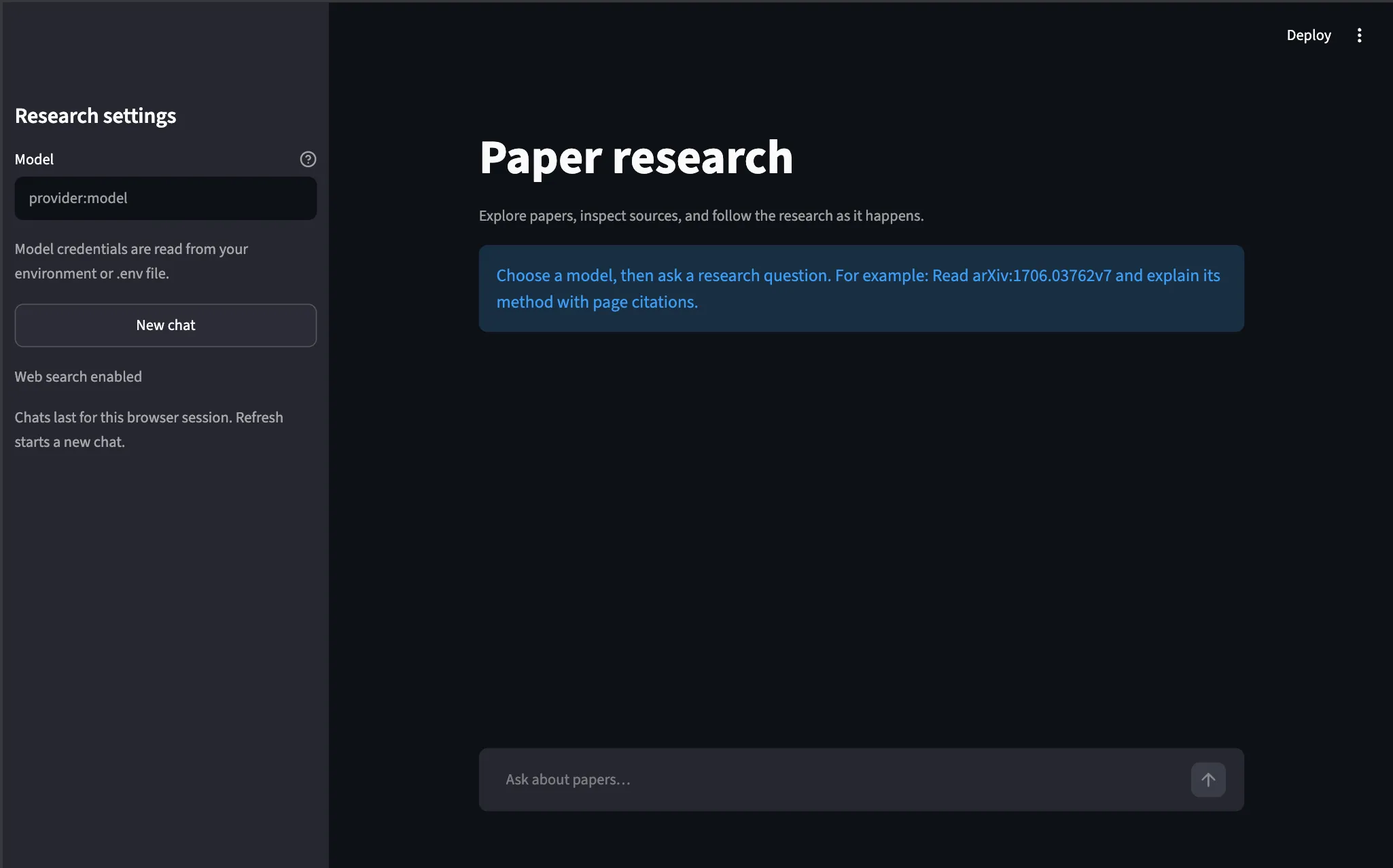The width and height of the screenshot is (1393, 868).
Task: Click the Model credentials note text
Action: pyautogui.click(x=131, y=261)
